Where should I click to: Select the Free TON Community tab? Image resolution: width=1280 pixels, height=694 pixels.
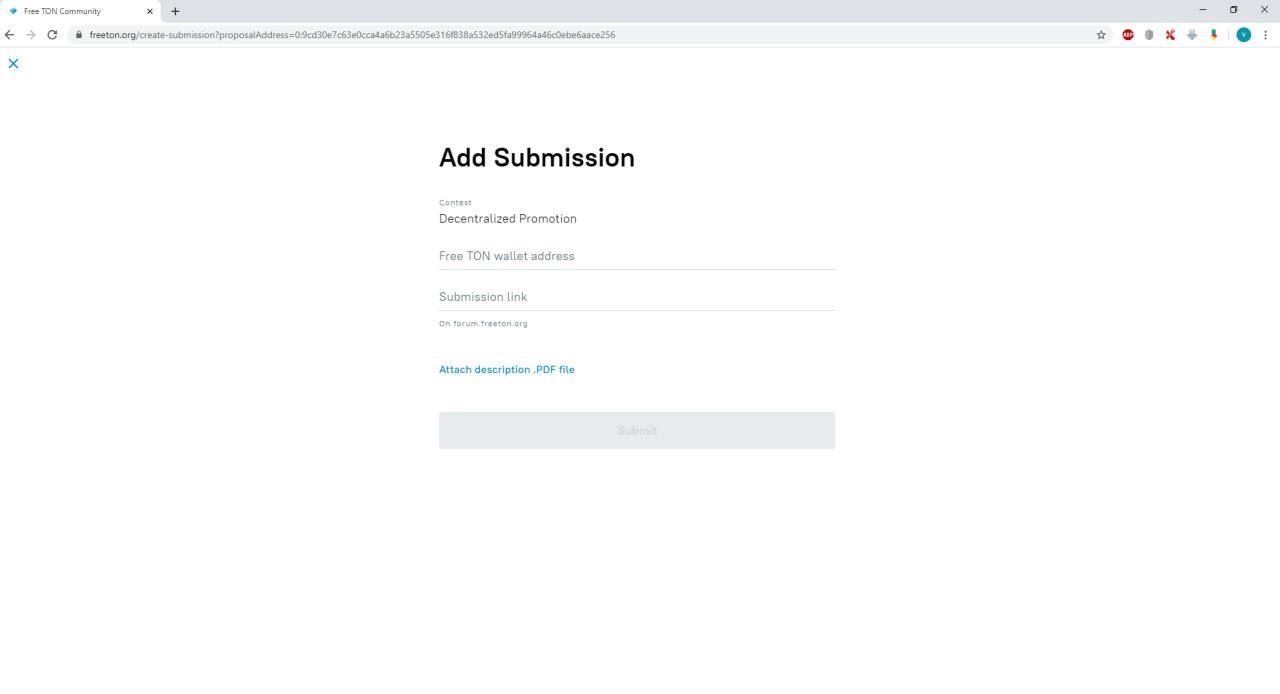click(x=70, y=11)
